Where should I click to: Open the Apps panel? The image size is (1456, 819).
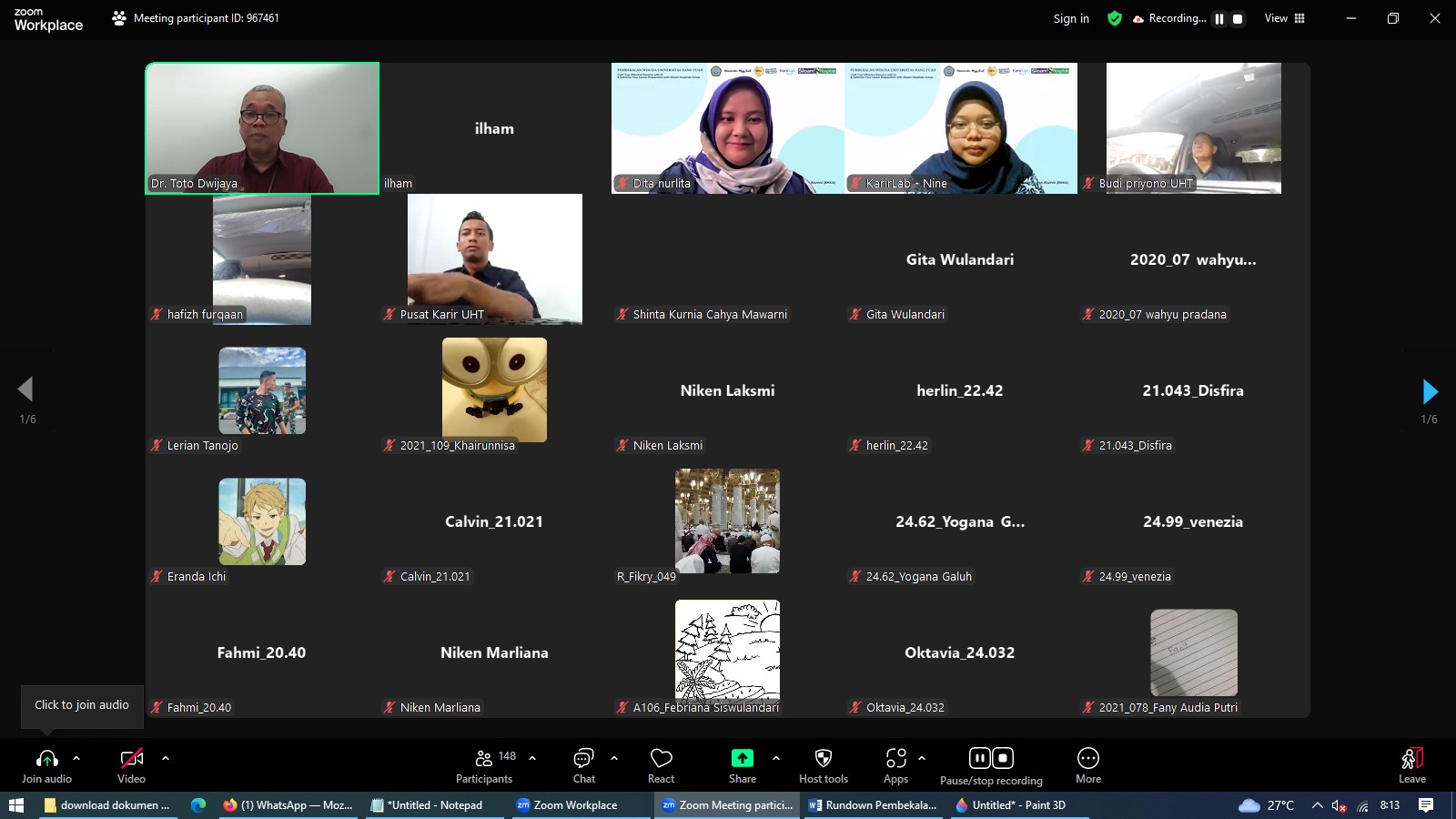895,759
